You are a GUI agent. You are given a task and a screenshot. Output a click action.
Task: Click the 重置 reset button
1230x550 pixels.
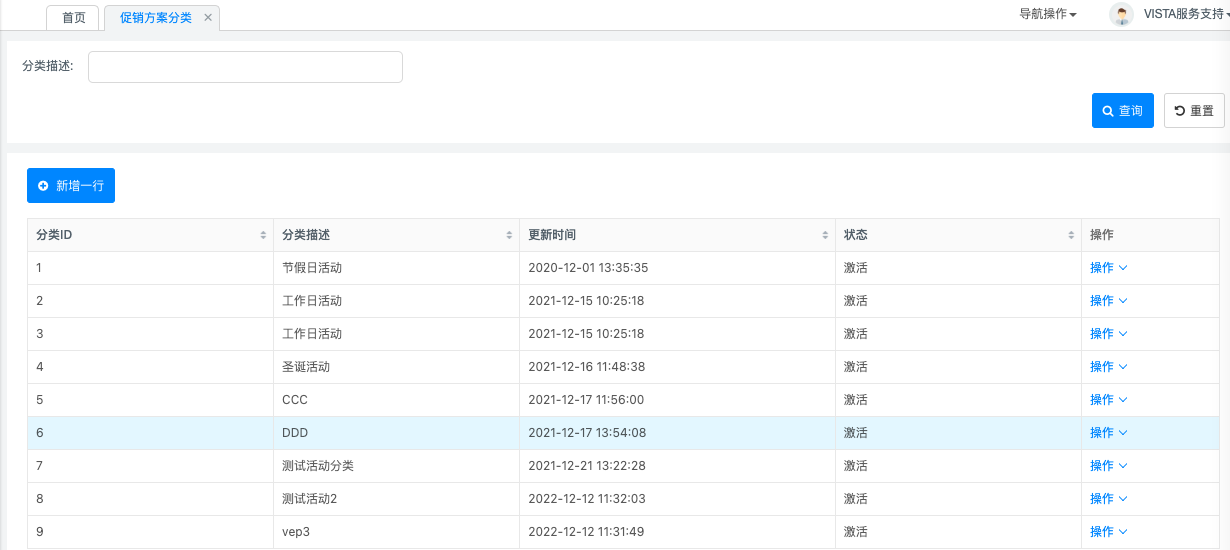point(1194,111)
